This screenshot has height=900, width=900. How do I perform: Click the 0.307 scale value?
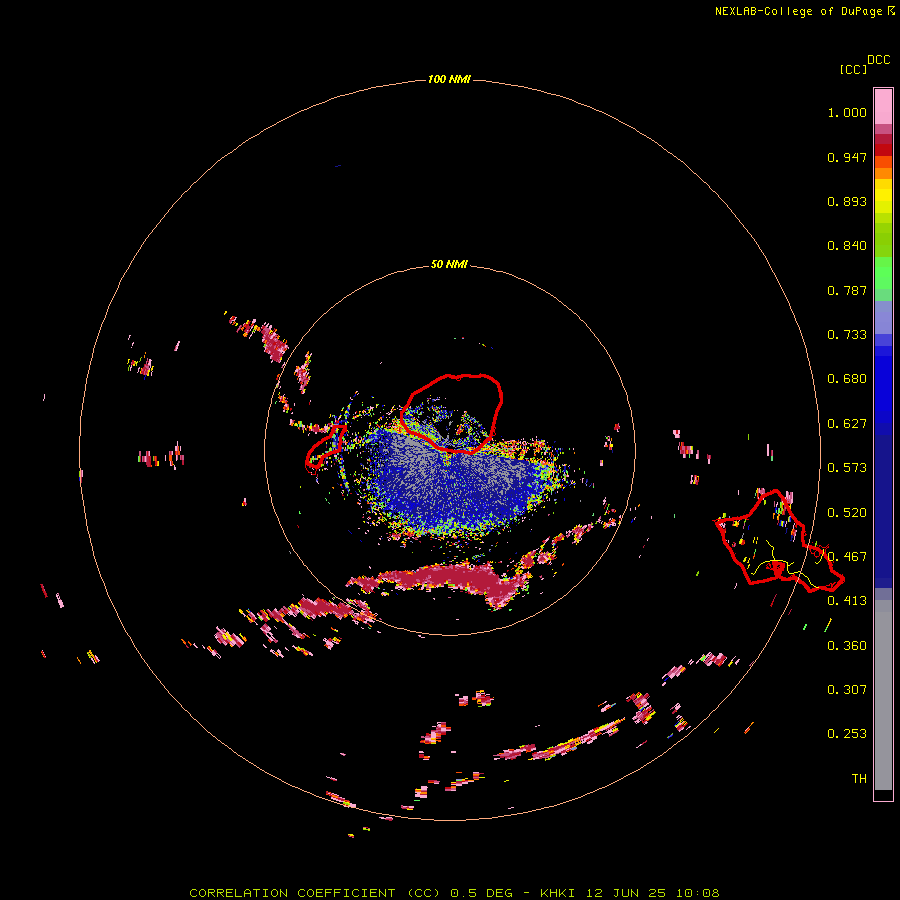pyautogui.click(x=847, y=690)
